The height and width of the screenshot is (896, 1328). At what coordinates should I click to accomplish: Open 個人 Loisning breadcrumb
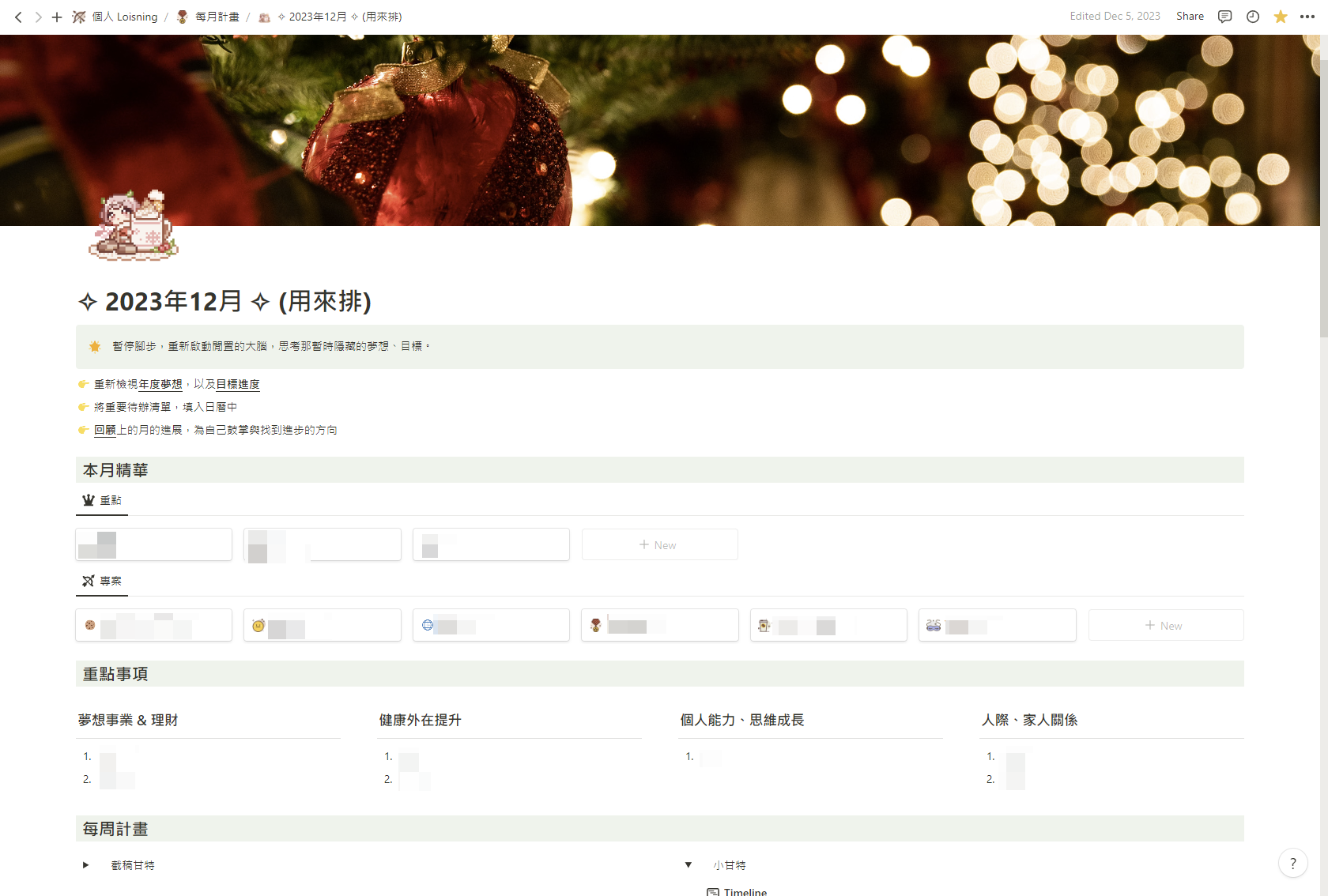[x=115, y=17]
